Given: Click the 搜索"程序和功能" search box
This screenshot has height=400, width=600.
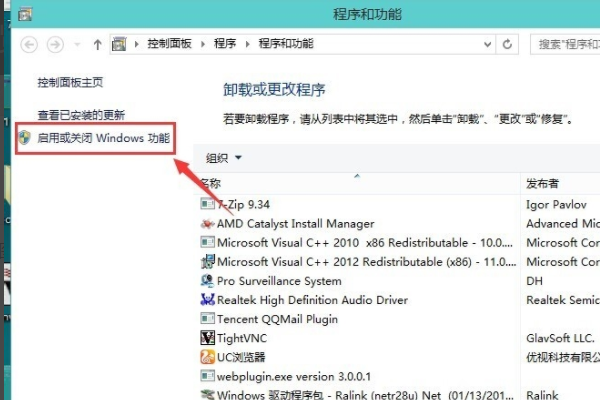Looking at the screenshot, I should [x=563, y=45].
